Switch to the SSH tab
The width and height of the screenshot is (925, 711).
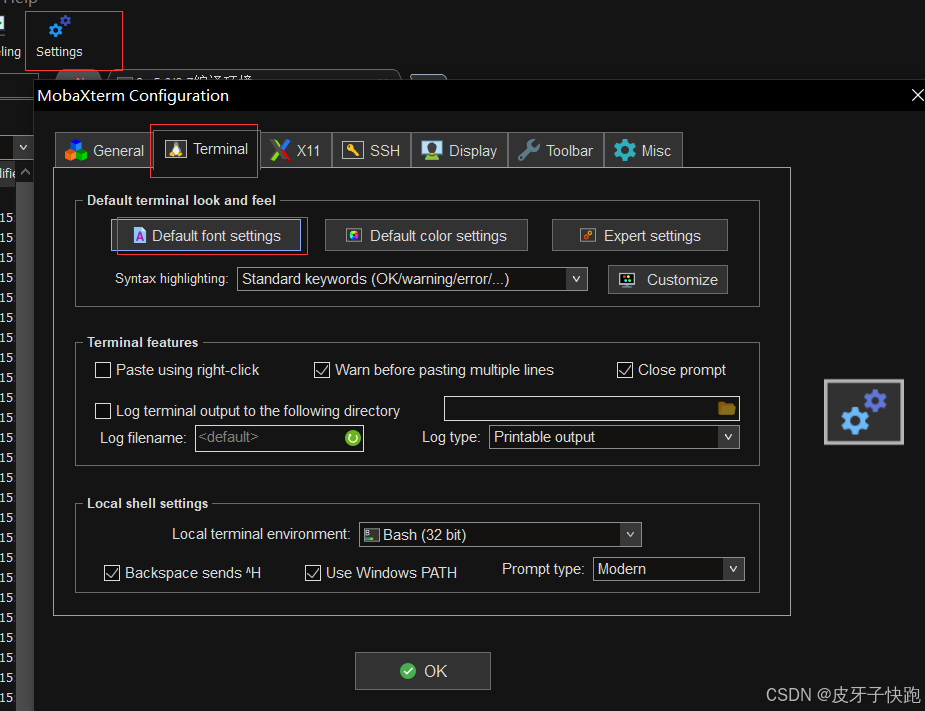[x=372, y=150]
